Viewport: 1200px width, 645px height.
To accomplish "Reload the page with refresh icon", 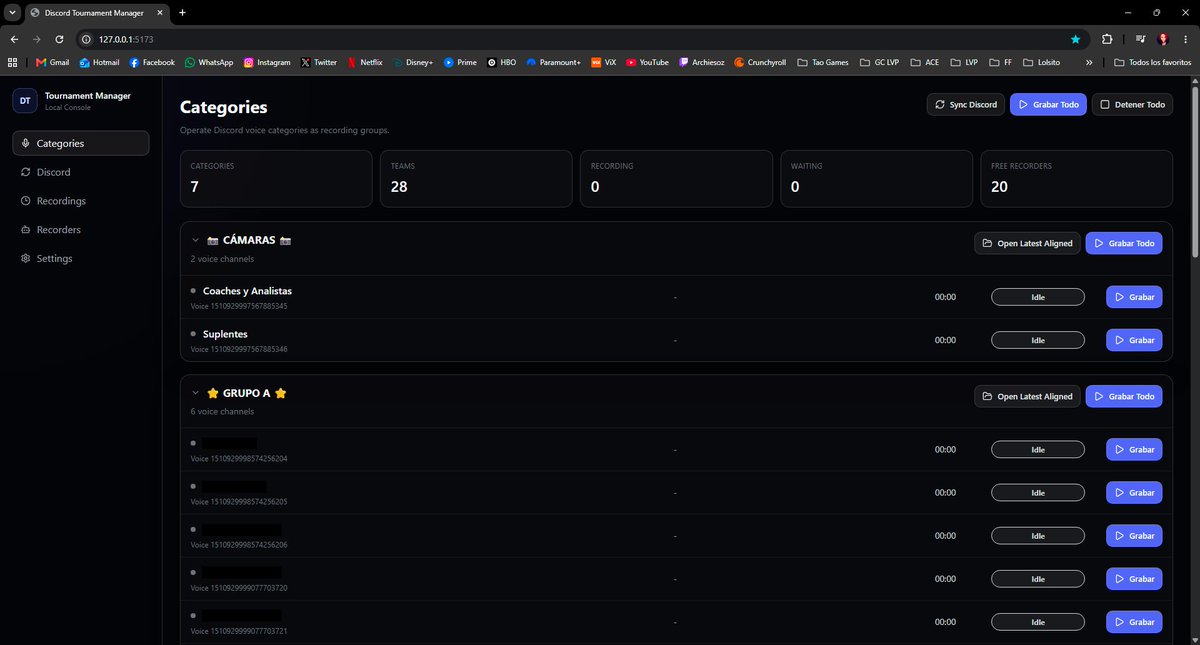I will click(x=60, y=39).
